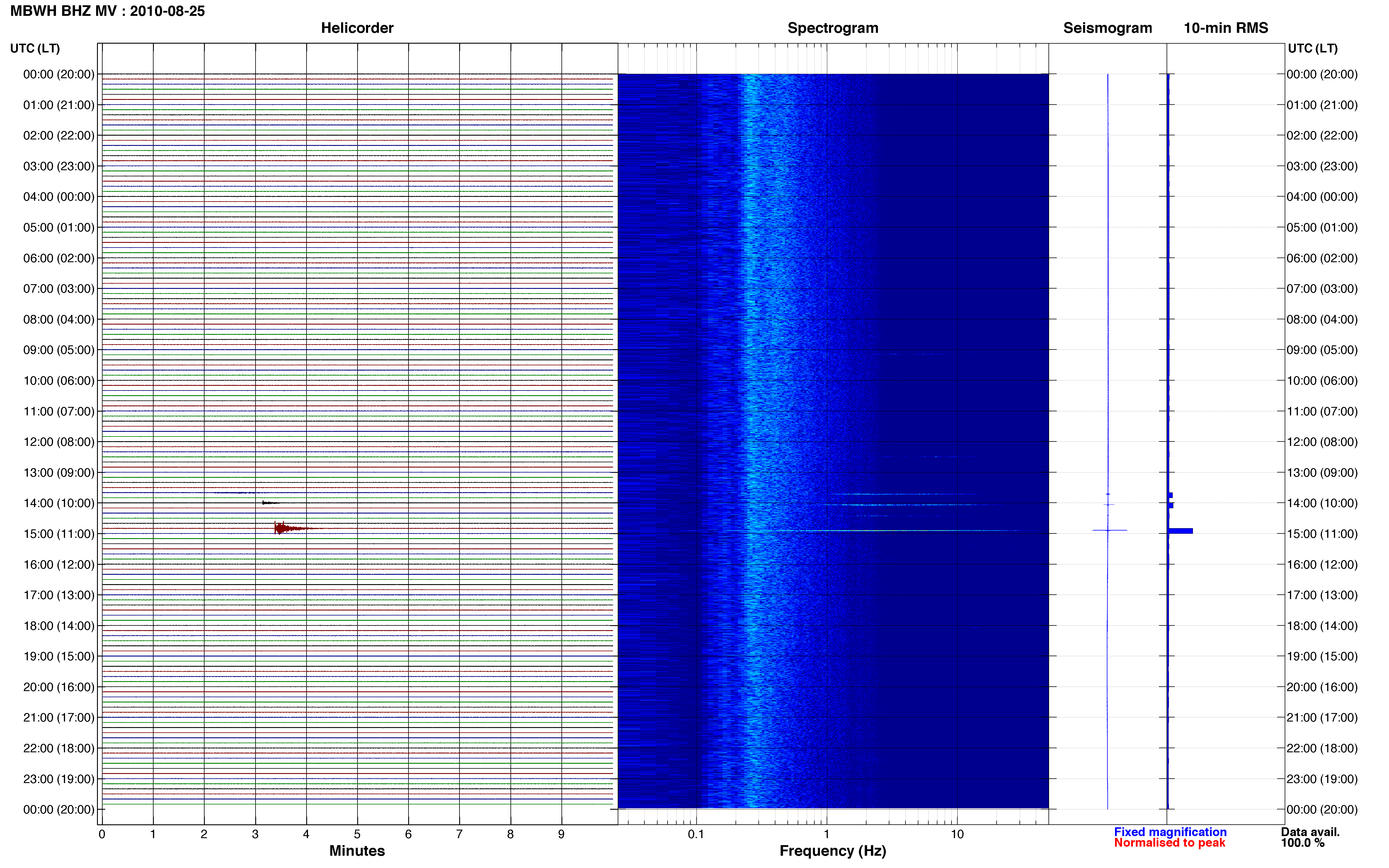The image size is (1389, 868).
Task: Click "15:00 (11:00)" on the left time axis
Action: (x=59, y=534)
